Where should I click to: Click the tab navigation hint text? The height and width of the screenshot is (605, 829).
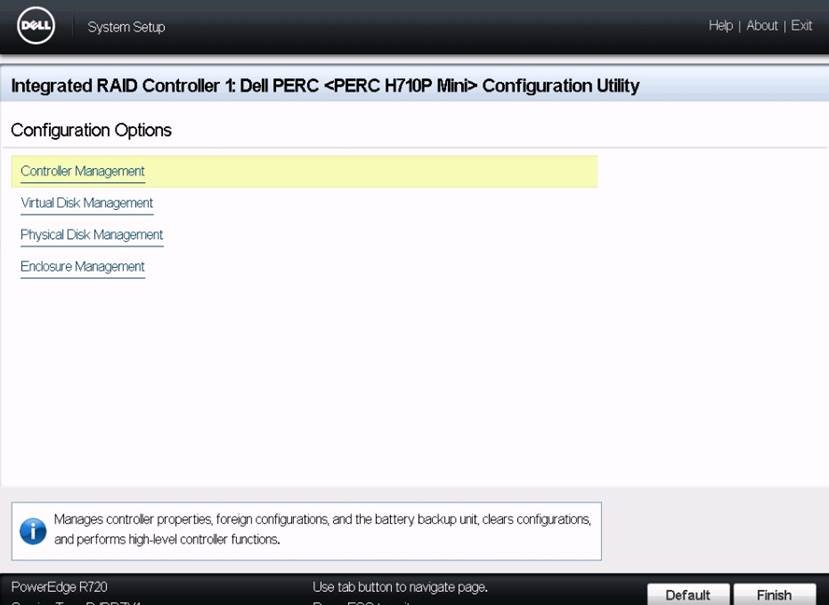point(400,586)
